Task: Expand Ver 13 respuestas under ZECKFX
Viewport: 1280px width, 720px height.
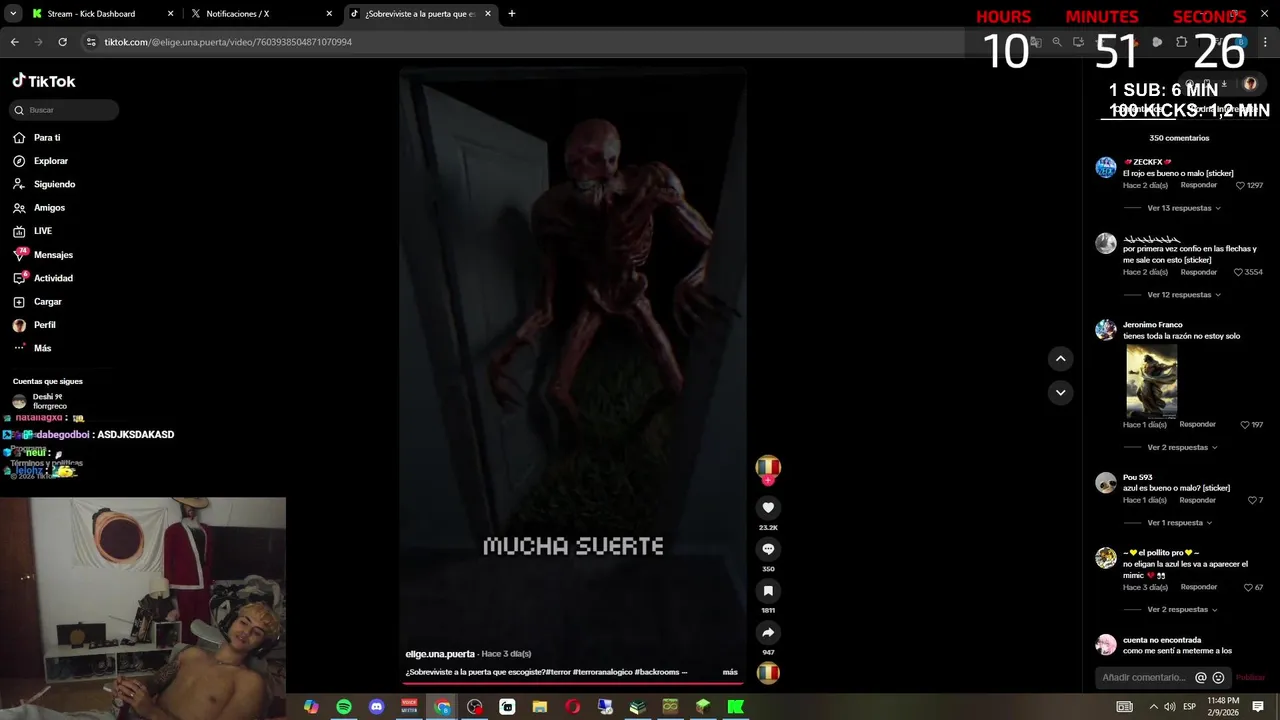Action: [1184, 208]
